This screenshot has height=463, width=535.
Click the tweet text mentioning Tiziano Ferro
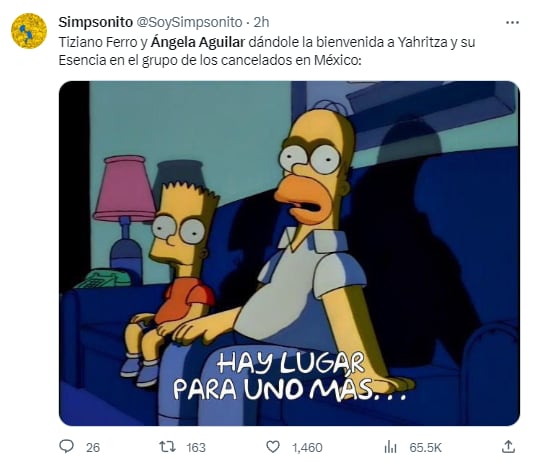point(267,51)
